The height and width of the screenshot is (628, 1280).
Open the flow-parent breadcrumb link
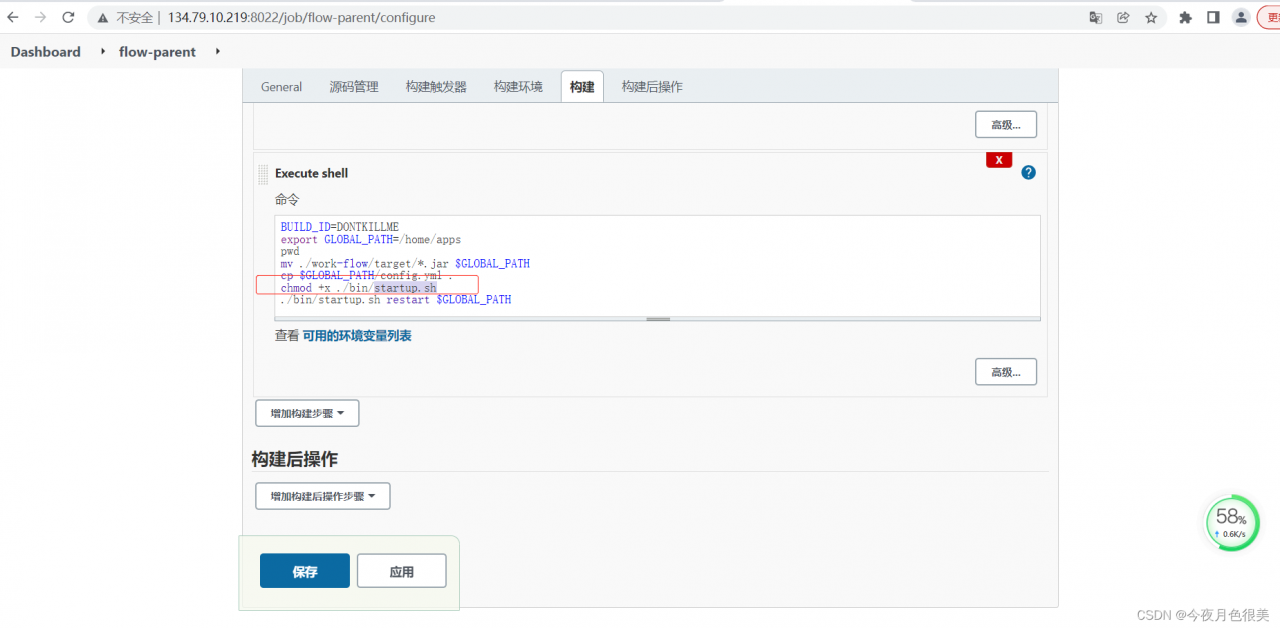coord(157,52)
